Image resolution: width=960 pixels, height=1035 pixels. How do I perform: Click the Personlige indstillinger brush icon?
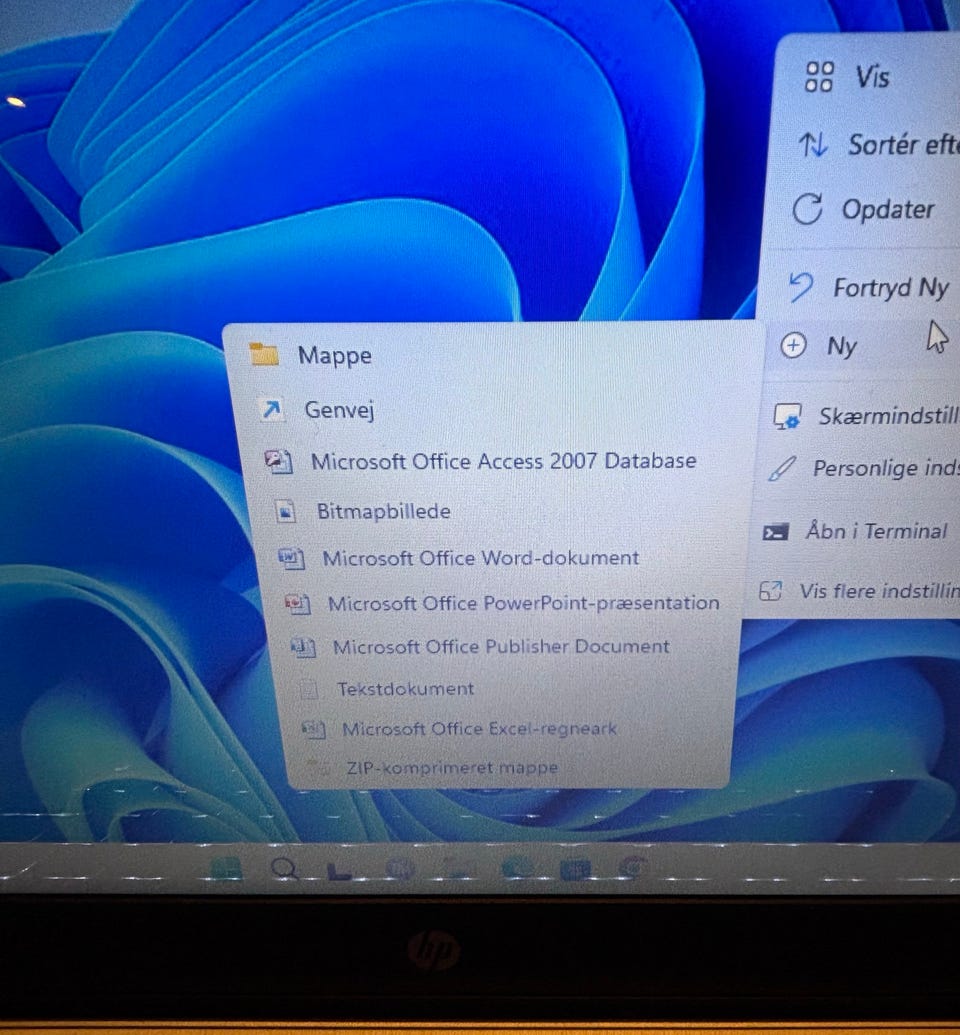(x=782, y=469)
